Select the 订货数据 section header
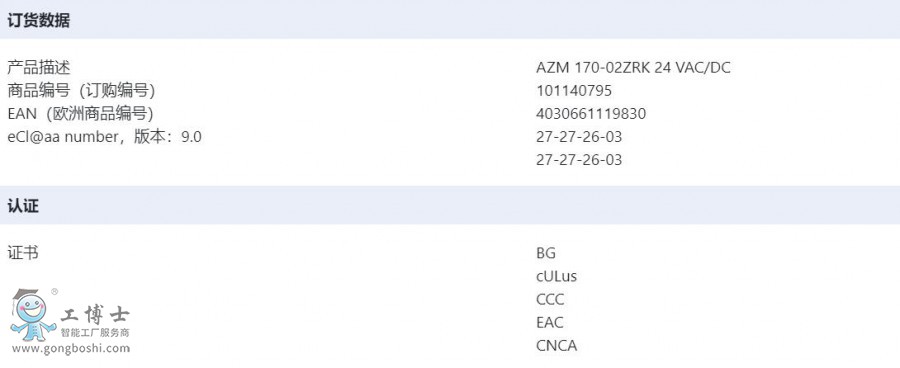 coord(38,20)
